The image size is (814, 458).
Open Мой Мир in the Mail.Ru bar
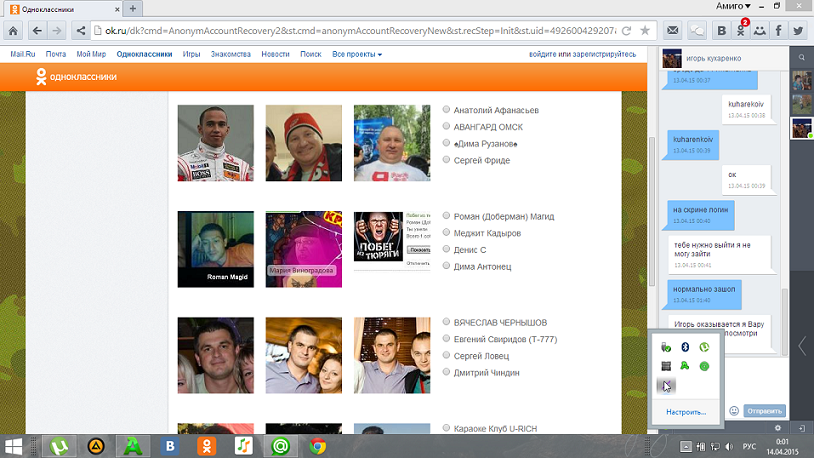91,54
